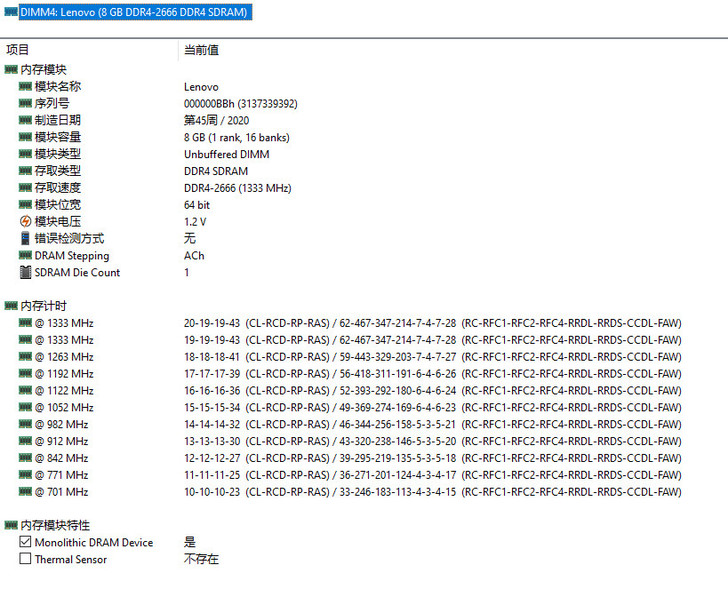Image resolution: width=728 pixels, height=589 pixels.
Task: Select the Lenovo module name value
Action: 201,87
